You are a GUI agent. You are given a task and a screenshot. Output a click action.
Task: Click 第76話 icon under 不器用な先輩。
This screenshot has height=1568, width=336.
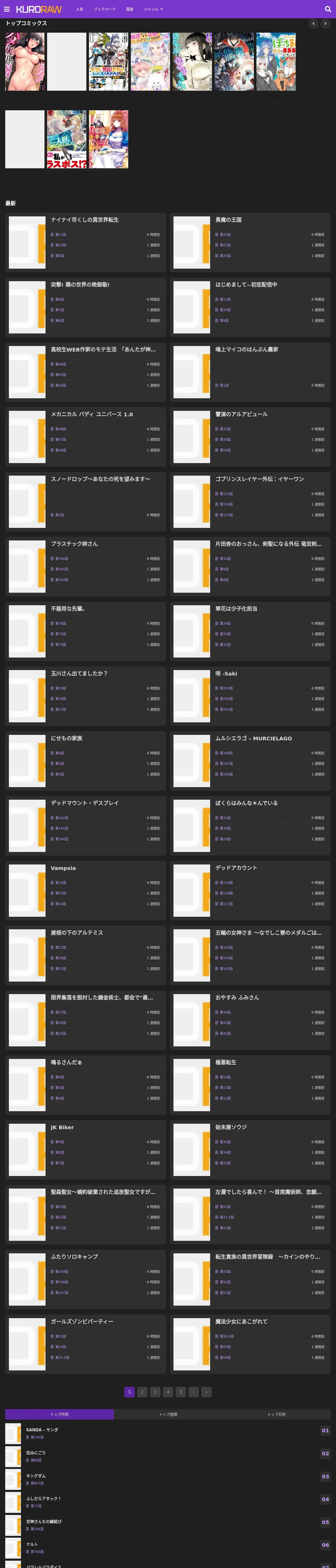point(52,623)
